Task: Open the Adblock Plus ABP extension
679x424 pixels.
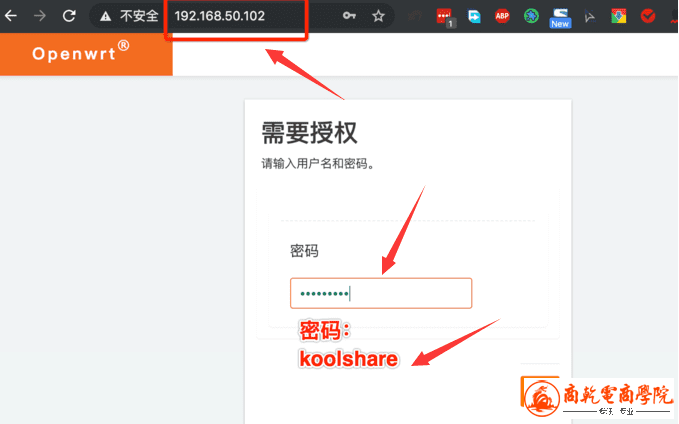Action: coord(502,16)
